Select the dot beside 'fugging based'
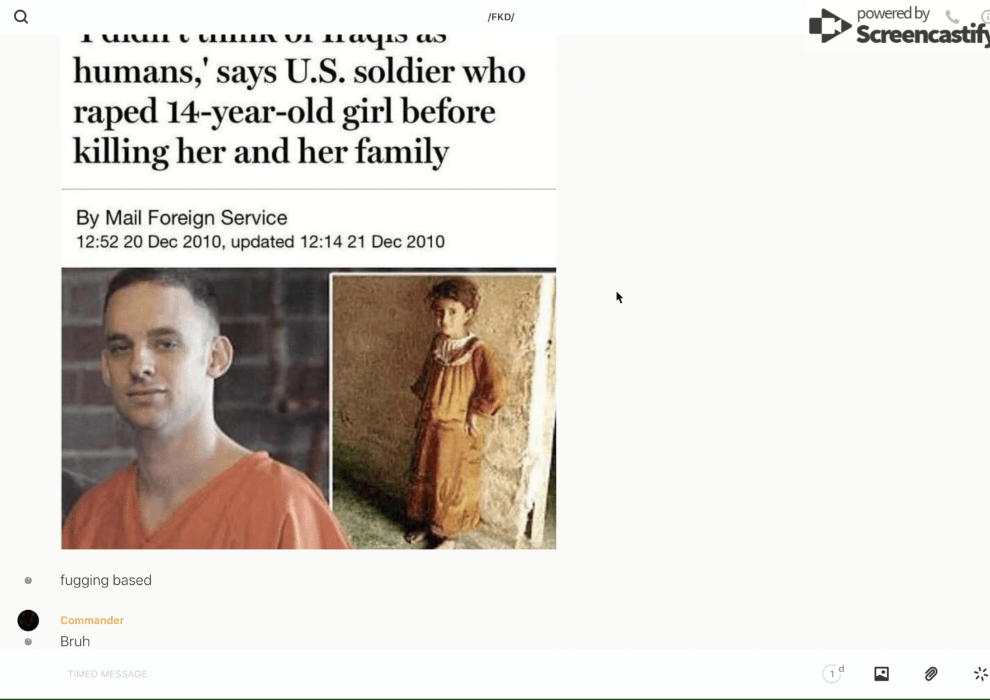This screenshot has height=700, width=990. (28, 580)
